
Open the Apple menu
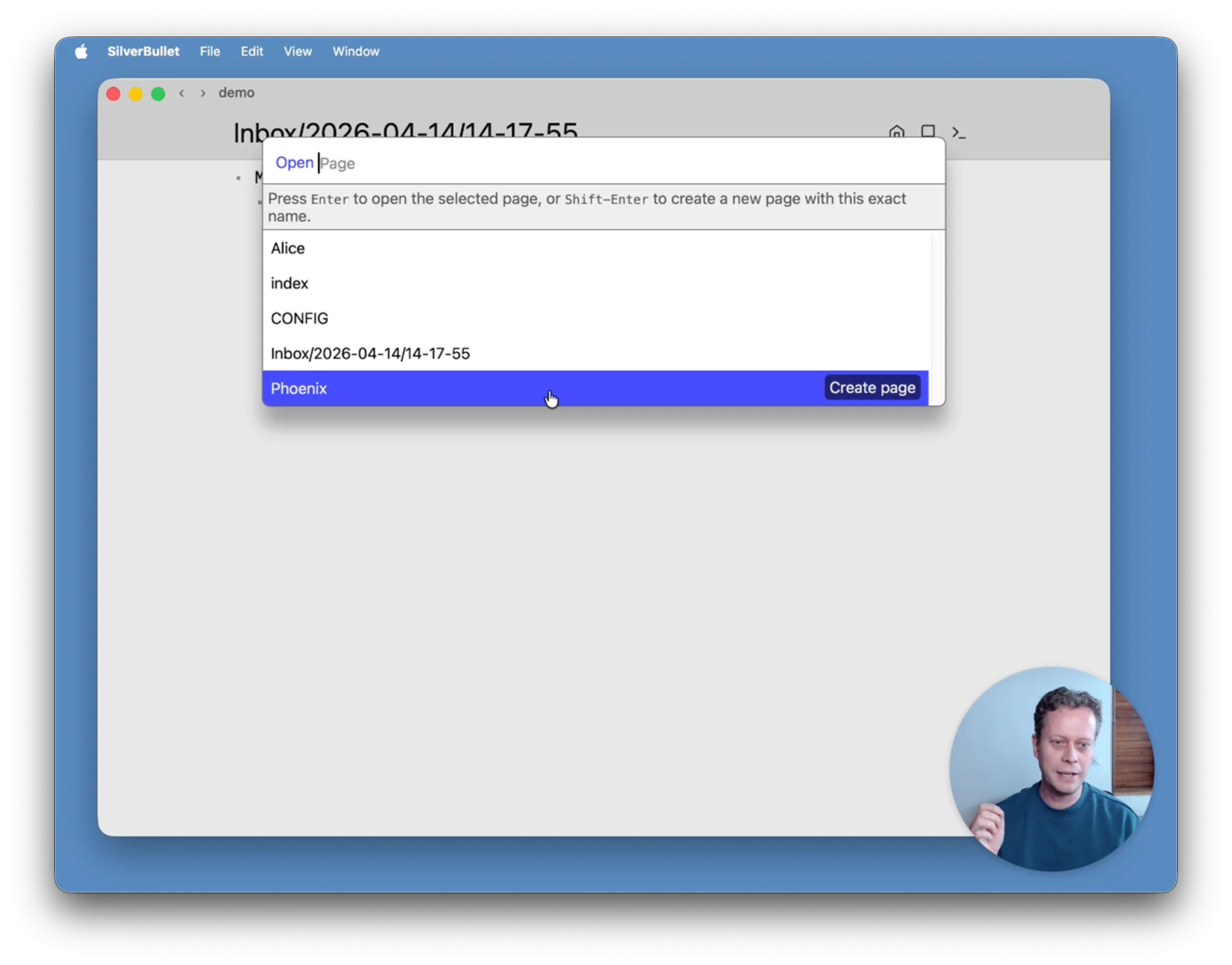pos(81,52)
